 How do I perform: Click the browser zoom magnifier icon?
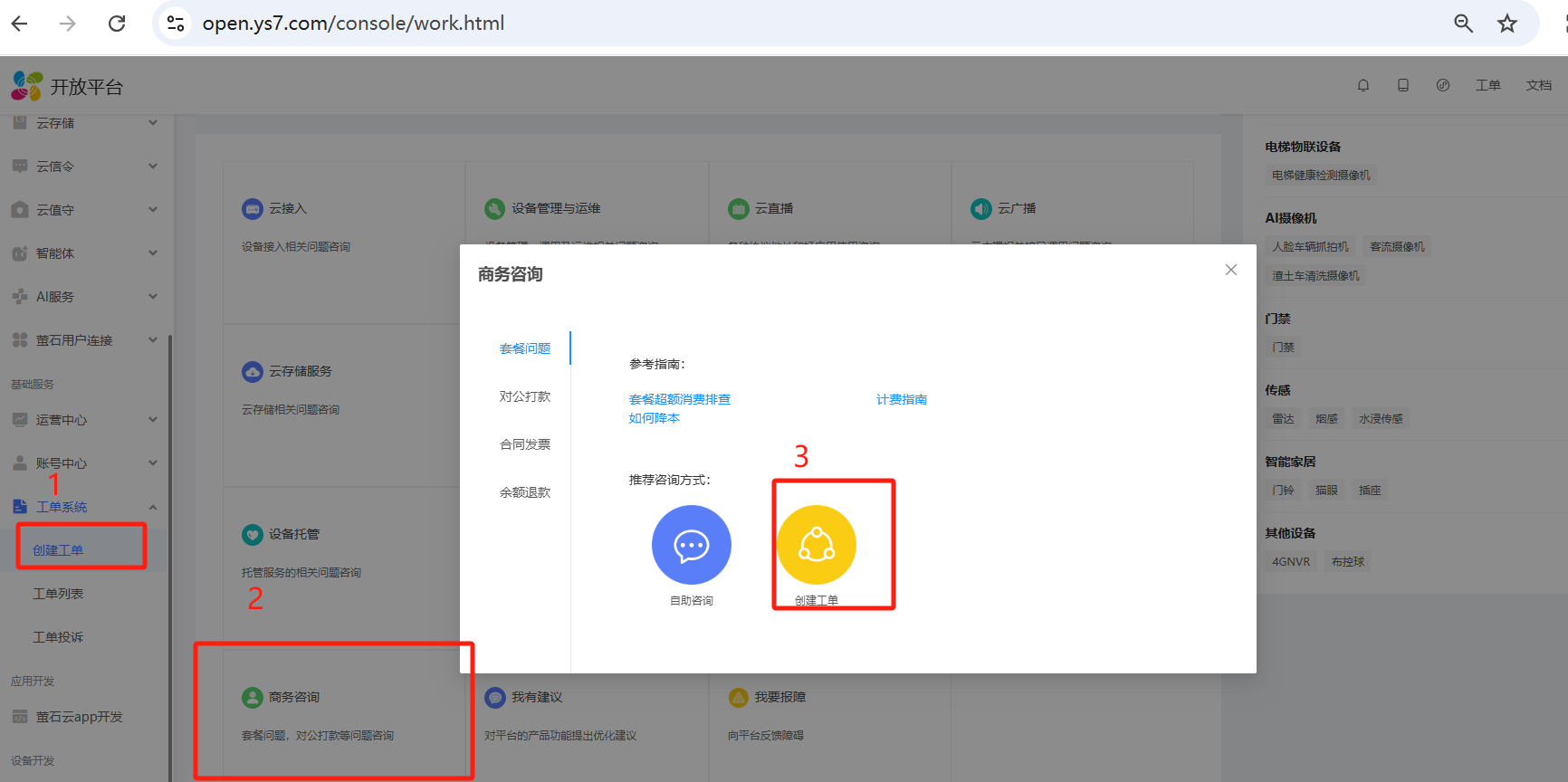pos(1463,24)
